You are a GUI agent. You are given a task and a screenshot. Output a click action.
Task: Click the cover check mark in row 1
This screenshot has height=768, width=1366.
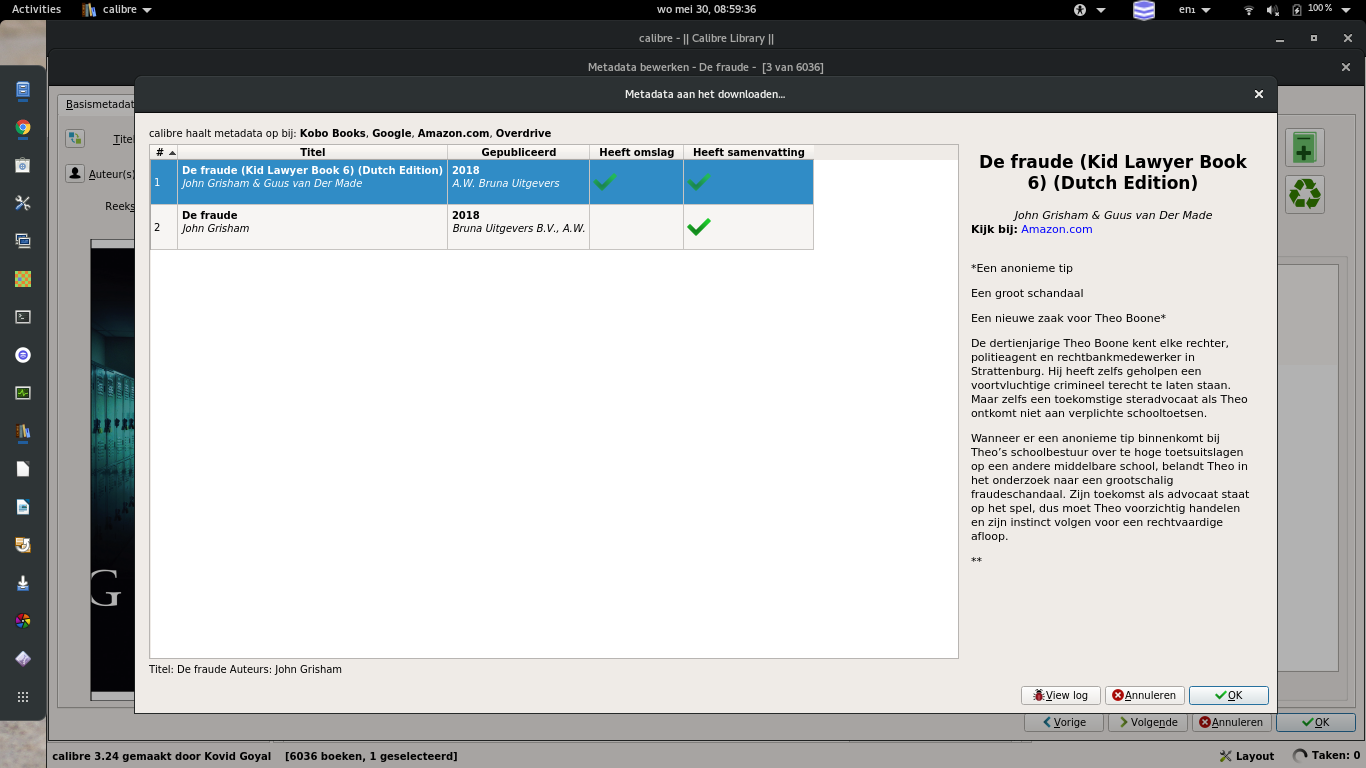pyautogui.click(x=605, y=182)
